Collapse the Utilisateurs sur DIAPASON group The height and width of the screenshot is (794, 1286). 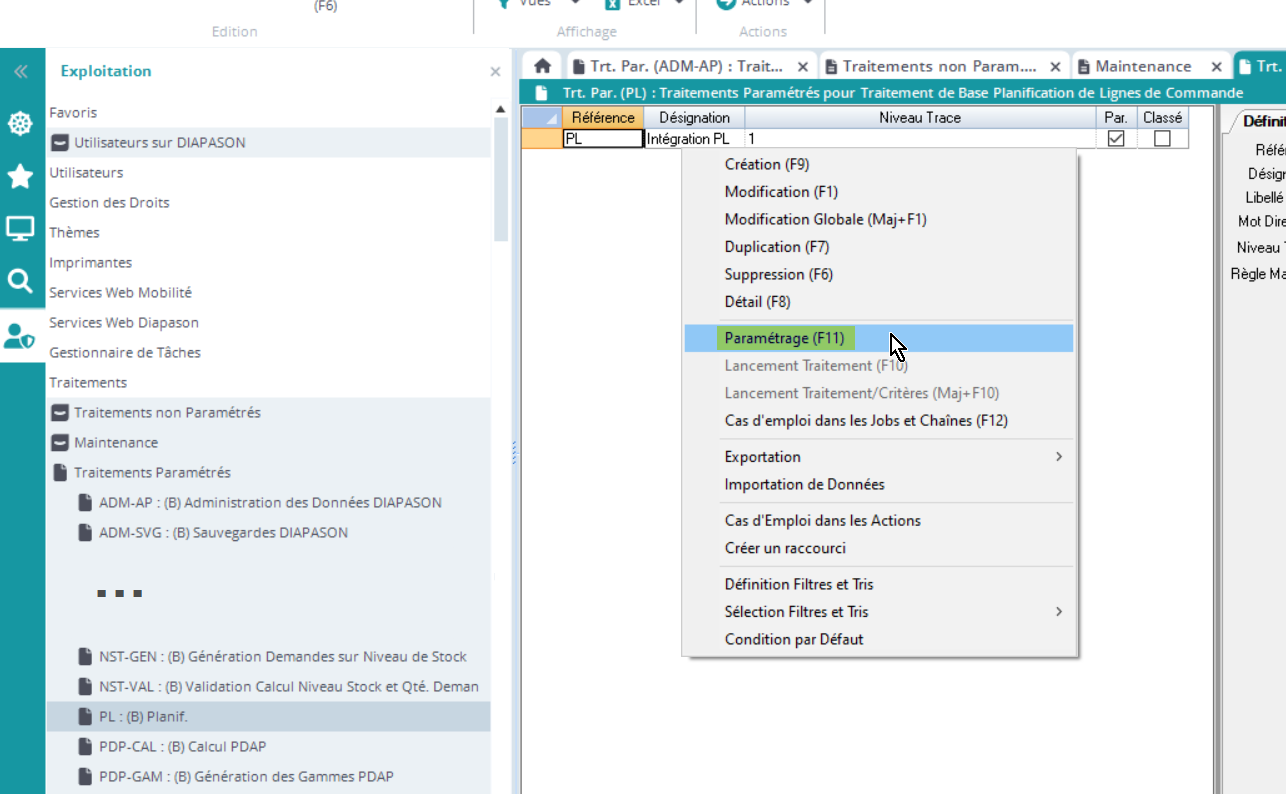[61, 143]
